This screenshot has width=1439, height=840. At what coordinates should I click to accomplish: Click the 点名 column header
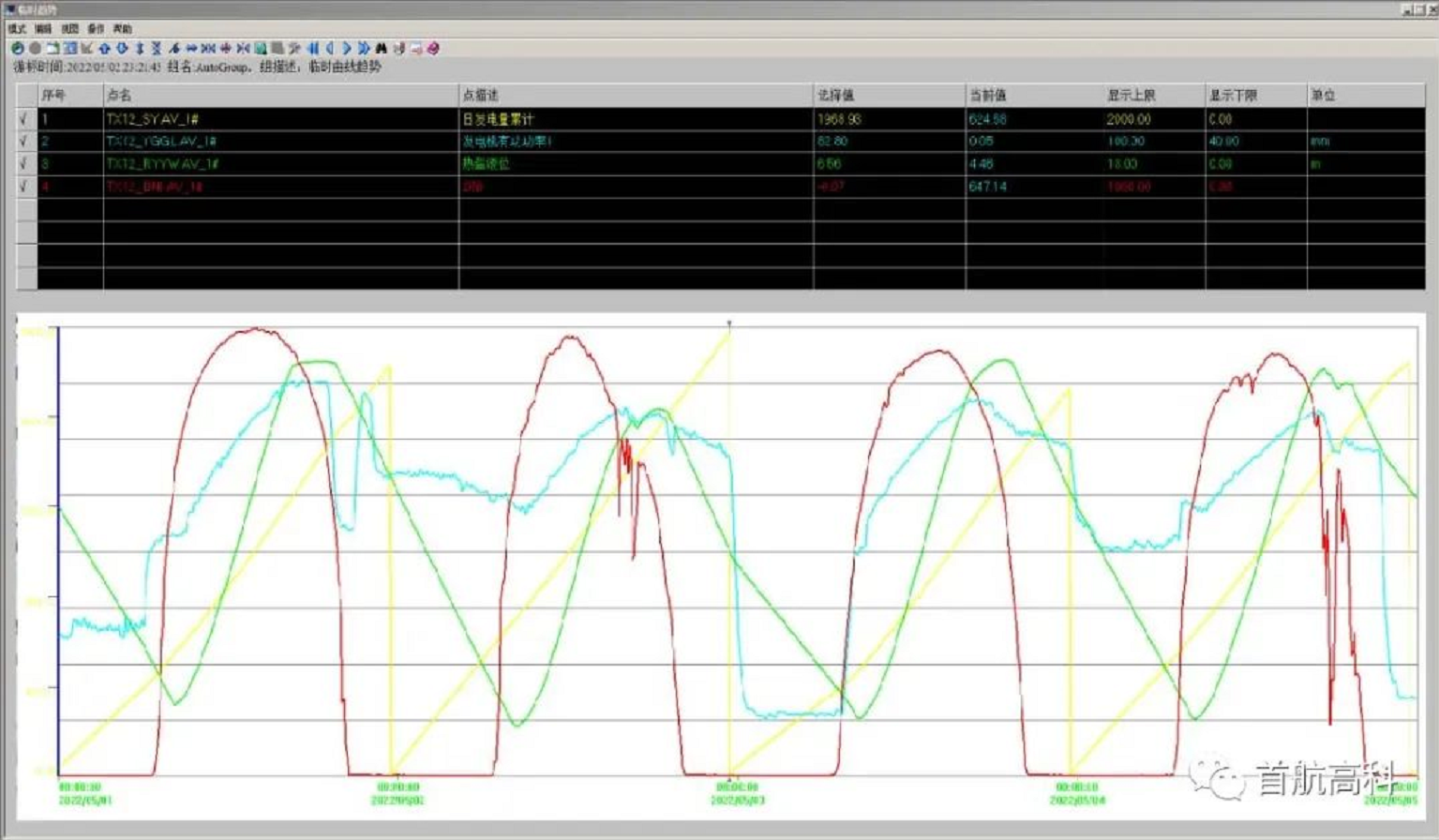[x=120, y=96]
